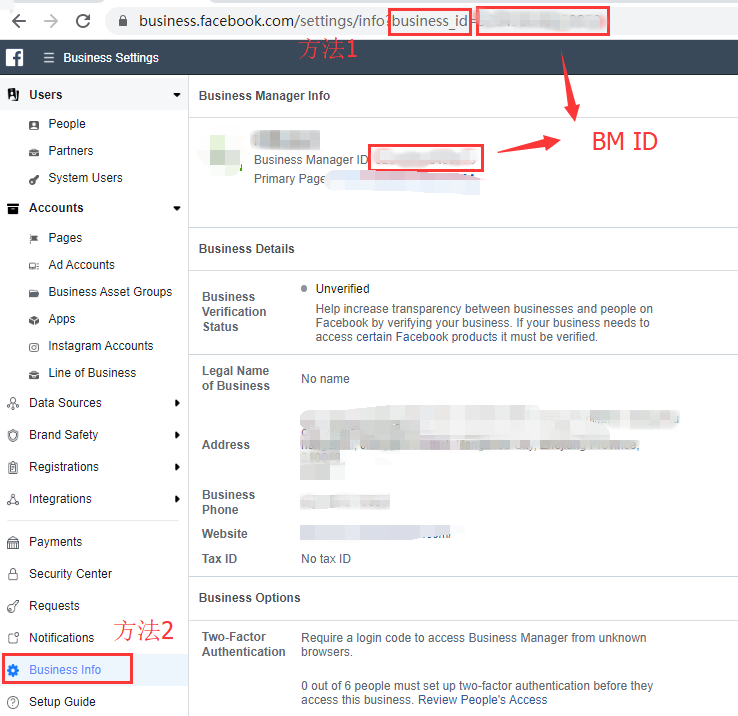Click the Pages flag icon
Viewport: 738px width, 716px height.
point(34,239)
